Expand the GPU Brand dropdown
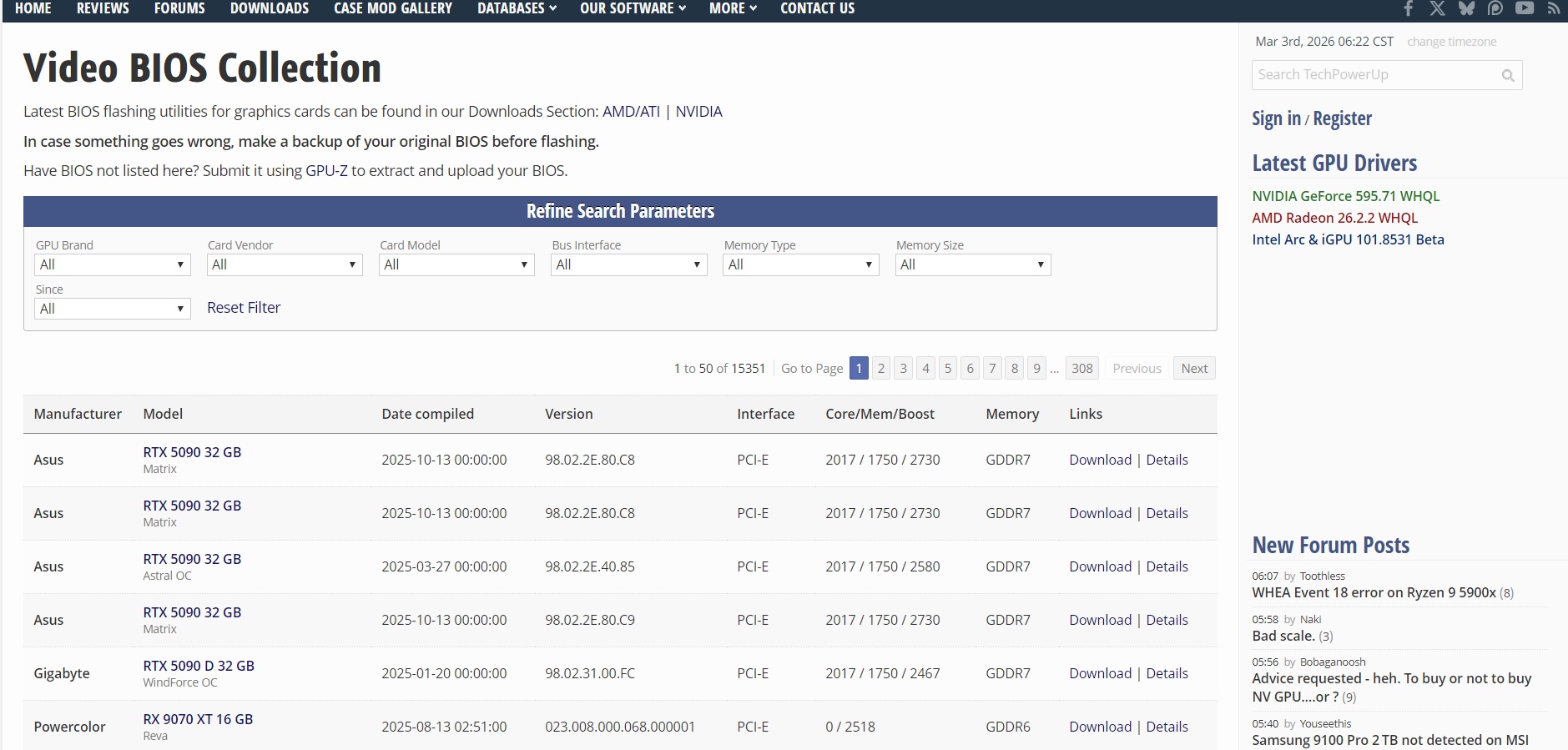The image size is (1568, 750). click(112, 265)
